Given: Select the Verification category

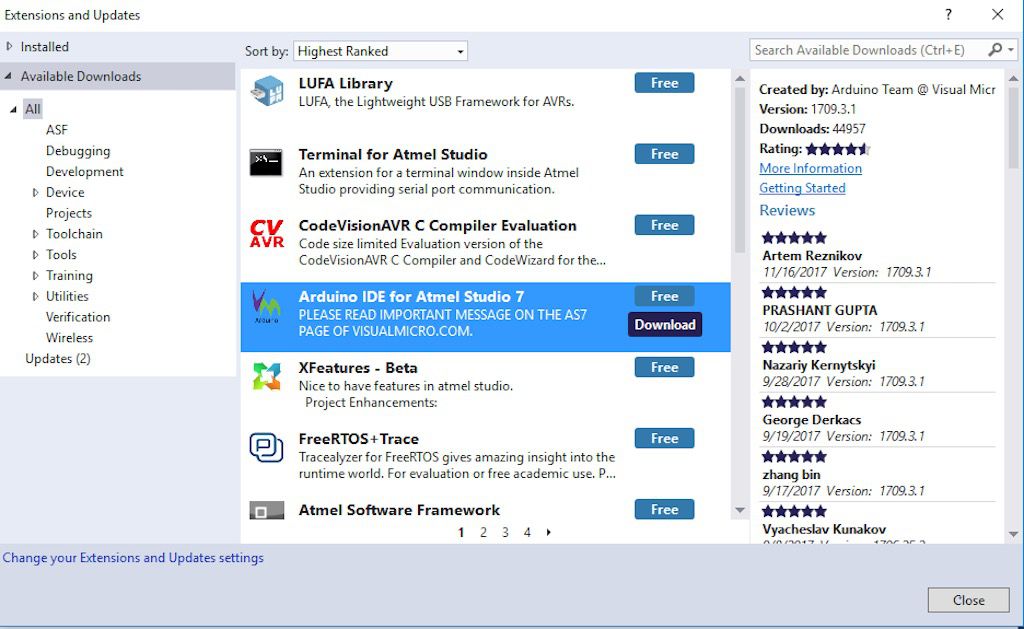Looking at the screenshot, I should (78, 317).
